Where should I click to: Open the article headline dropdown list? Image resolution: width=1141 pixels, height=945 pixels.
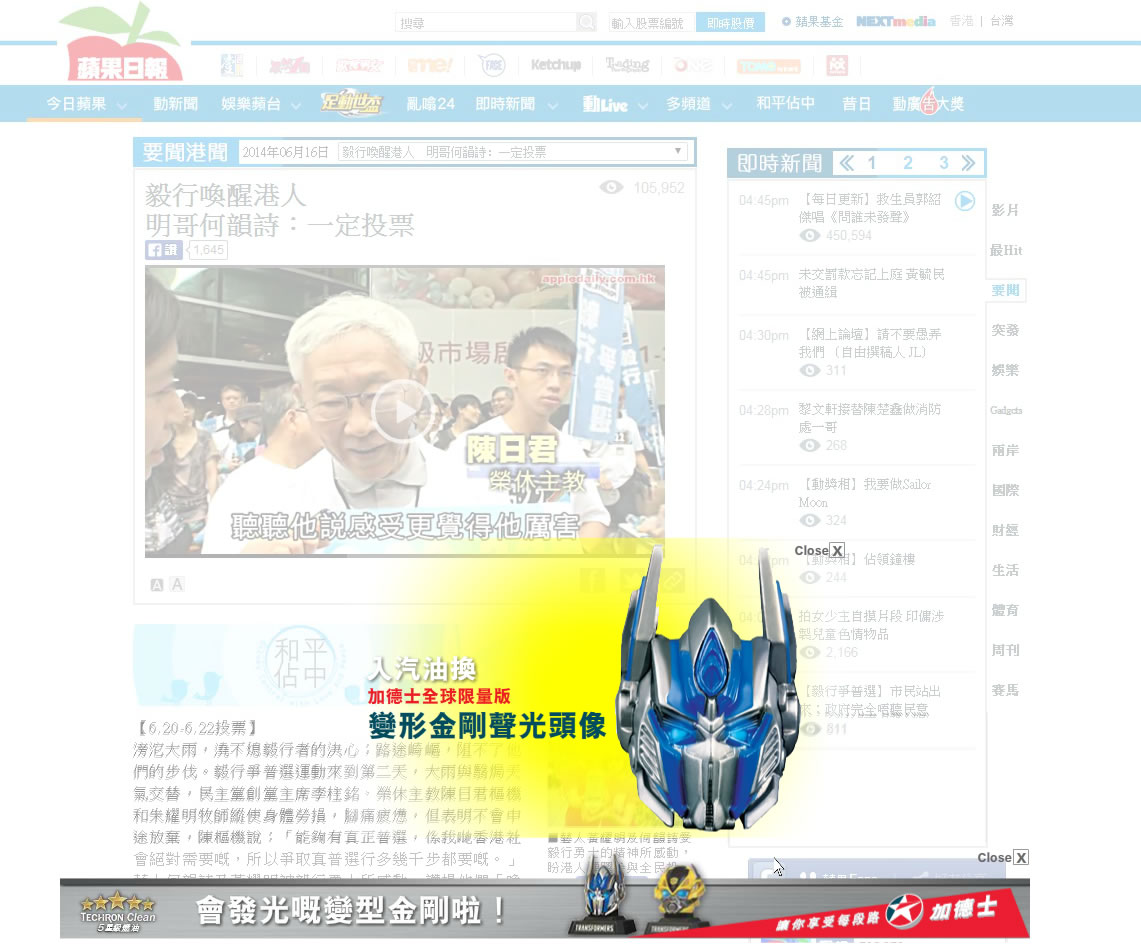(513, 152)
